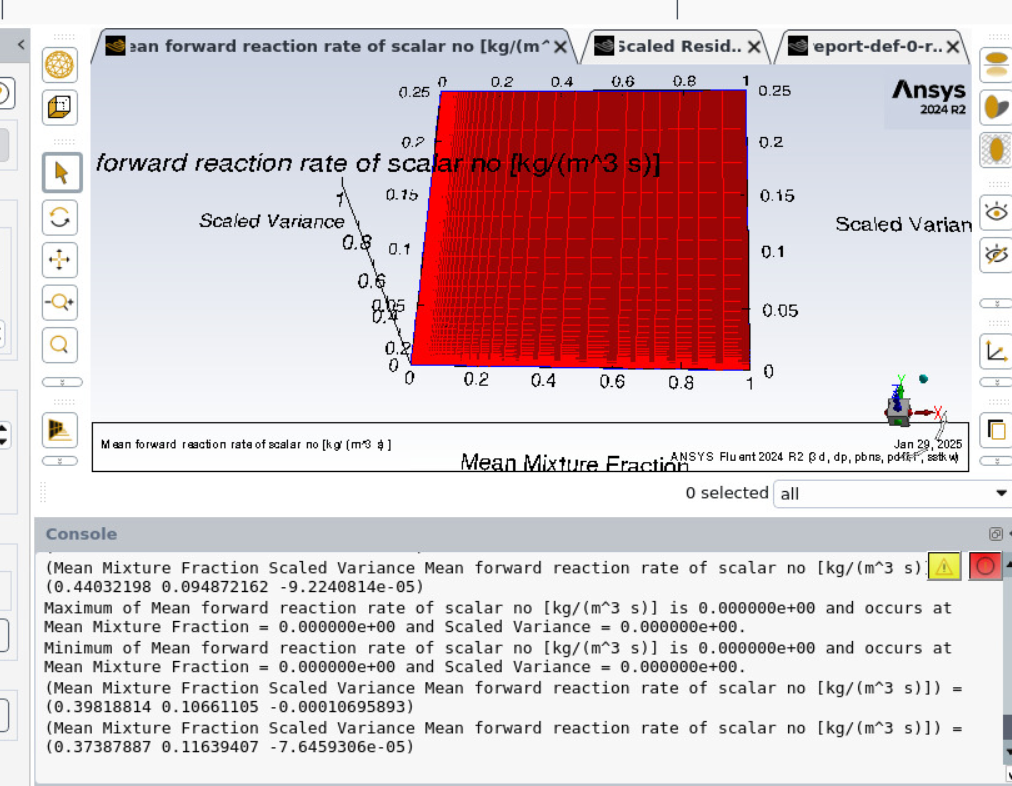Select the pointer selection tool

[x=62, y=173]
